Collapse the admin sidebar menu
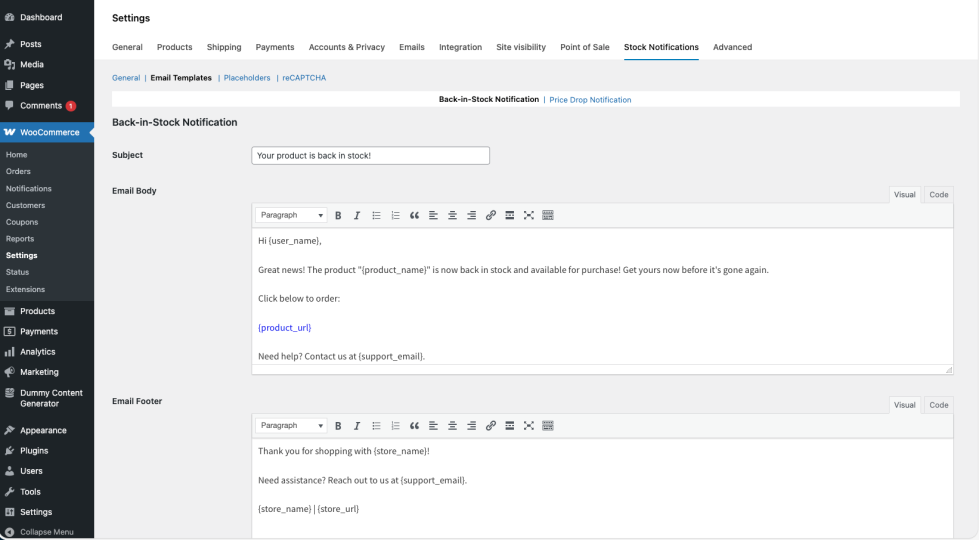The image size is (979, 540). [47, 533]
